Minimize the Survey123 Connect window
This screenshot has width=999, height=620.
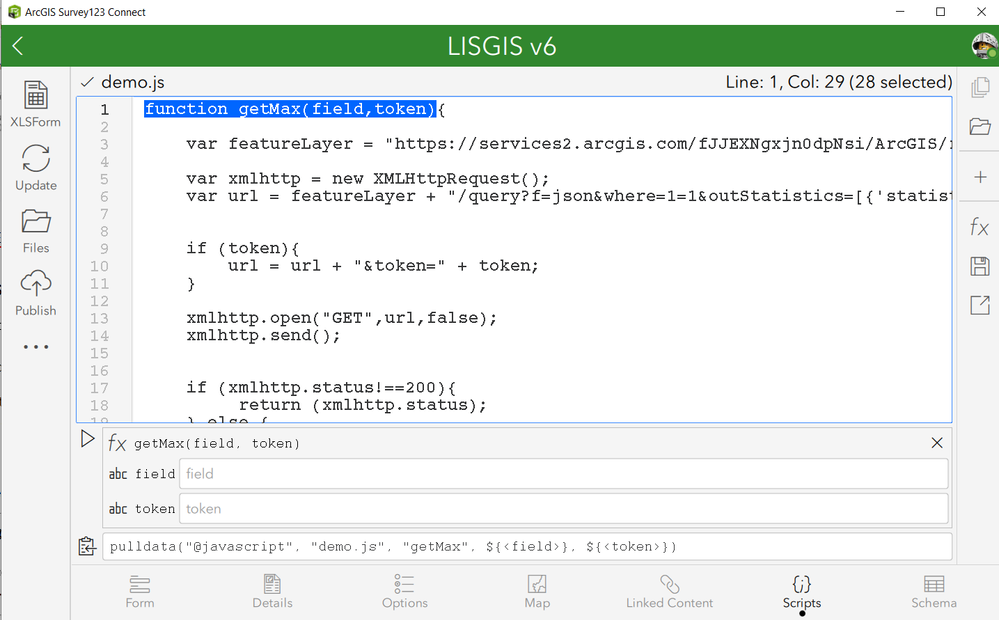point(900,12)
